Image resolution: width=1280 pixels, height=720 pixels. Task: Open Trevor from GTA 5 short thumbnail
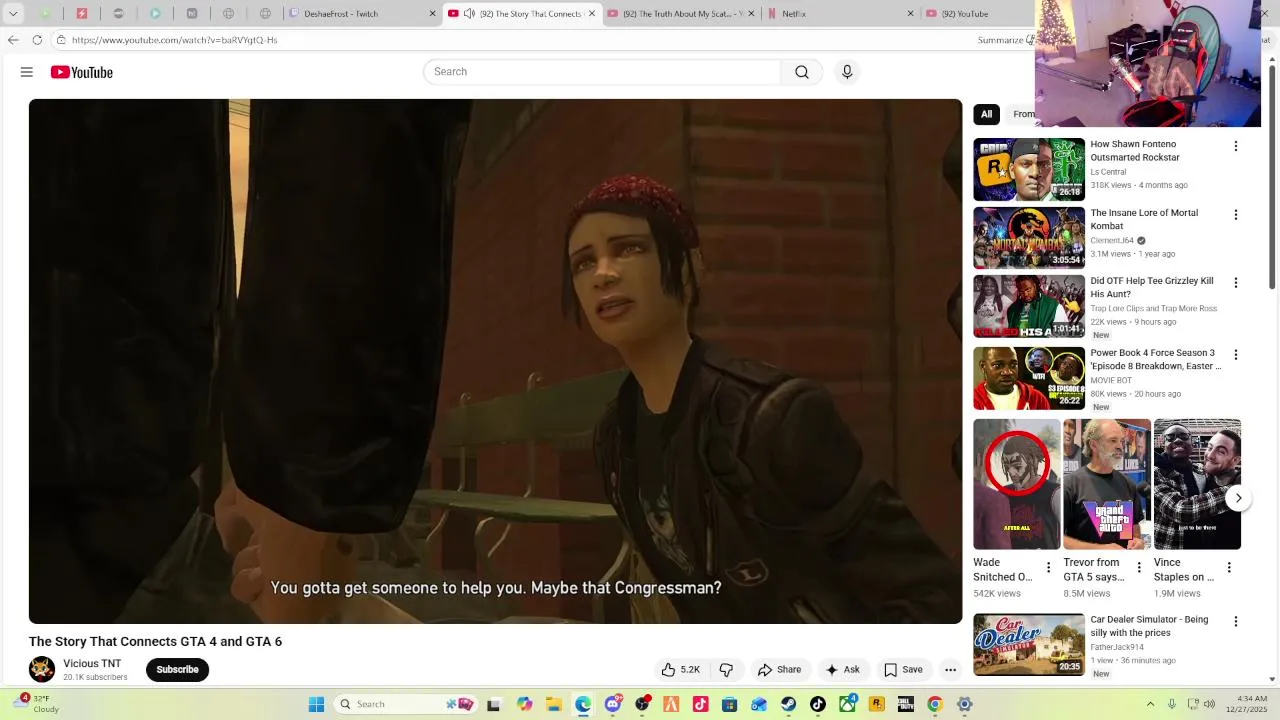pos(1107,484)
